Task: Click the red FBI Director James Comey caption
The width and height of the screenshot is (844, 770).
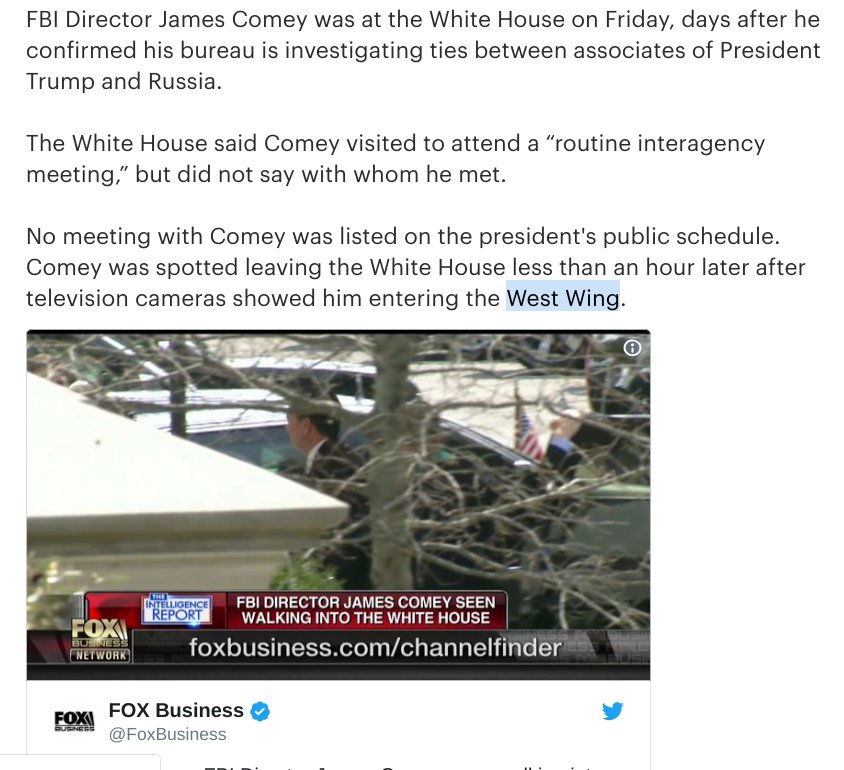Action: coord(366,610)
